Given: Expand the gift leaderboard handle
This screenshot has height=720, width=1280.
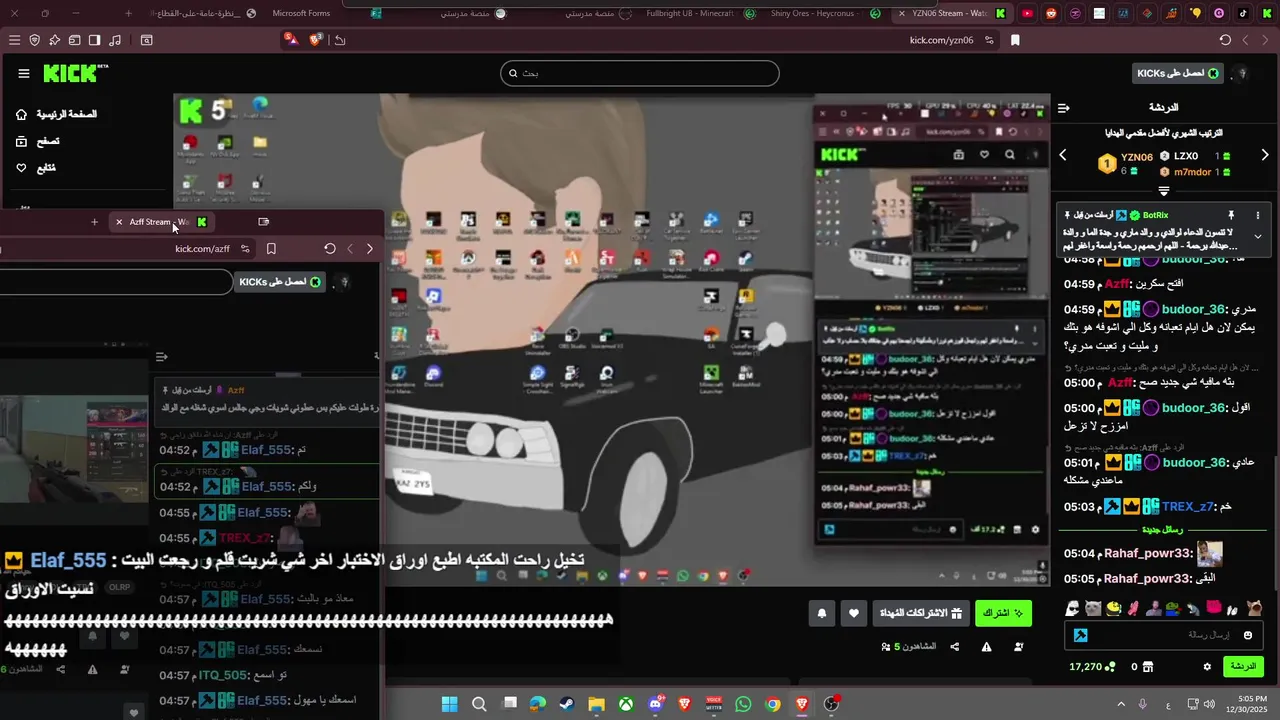Looking at the screenshot, I should [1164, 190].
